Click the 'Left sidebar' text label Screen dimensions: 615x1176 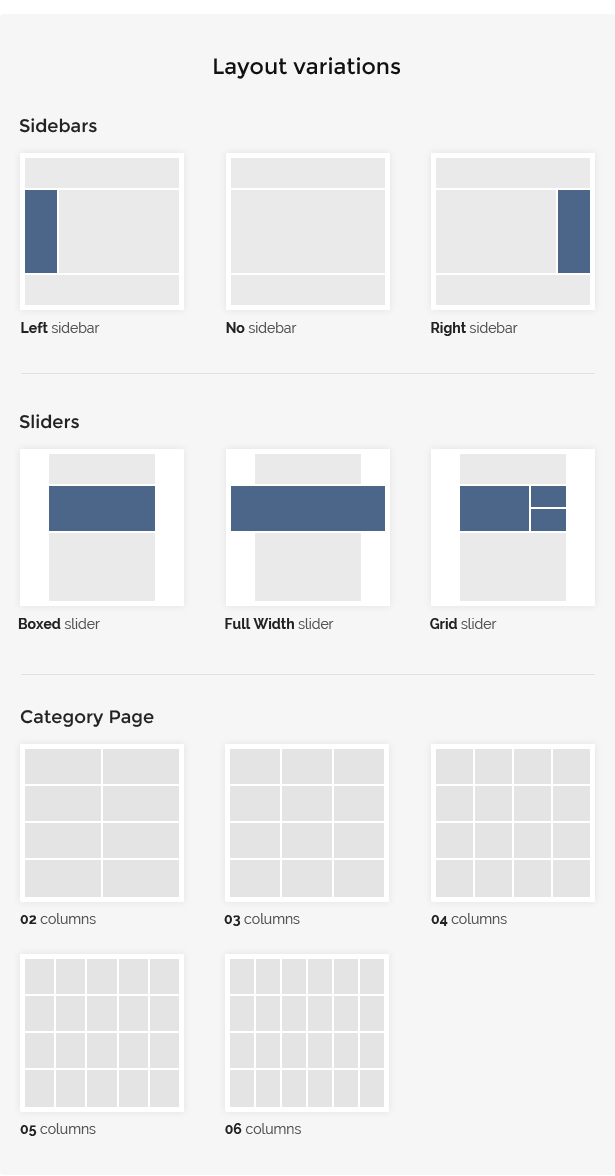60,328
